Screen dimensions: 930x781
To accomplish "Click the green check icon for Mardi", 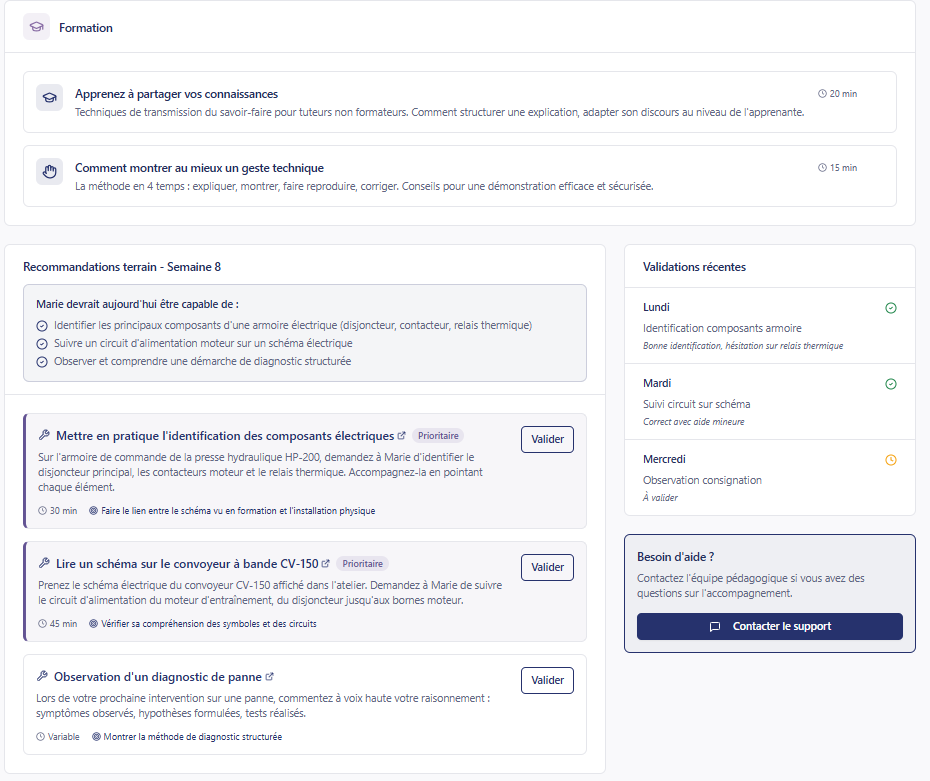I will [x=891, y=384].
